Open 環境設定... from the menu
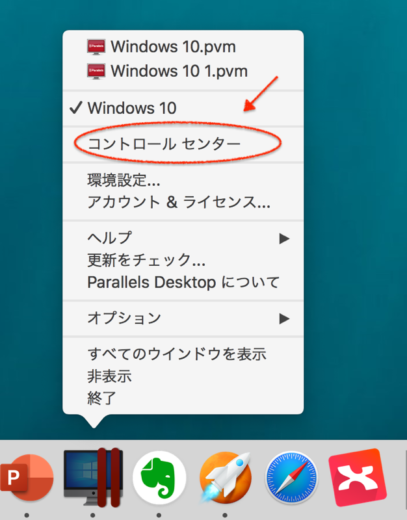Viewport: 407px width, 520px height. tap(183, 180)
